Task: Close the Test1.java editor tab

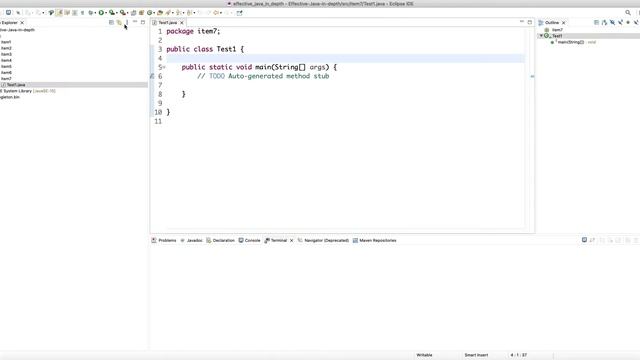Action: click(182, 22)
